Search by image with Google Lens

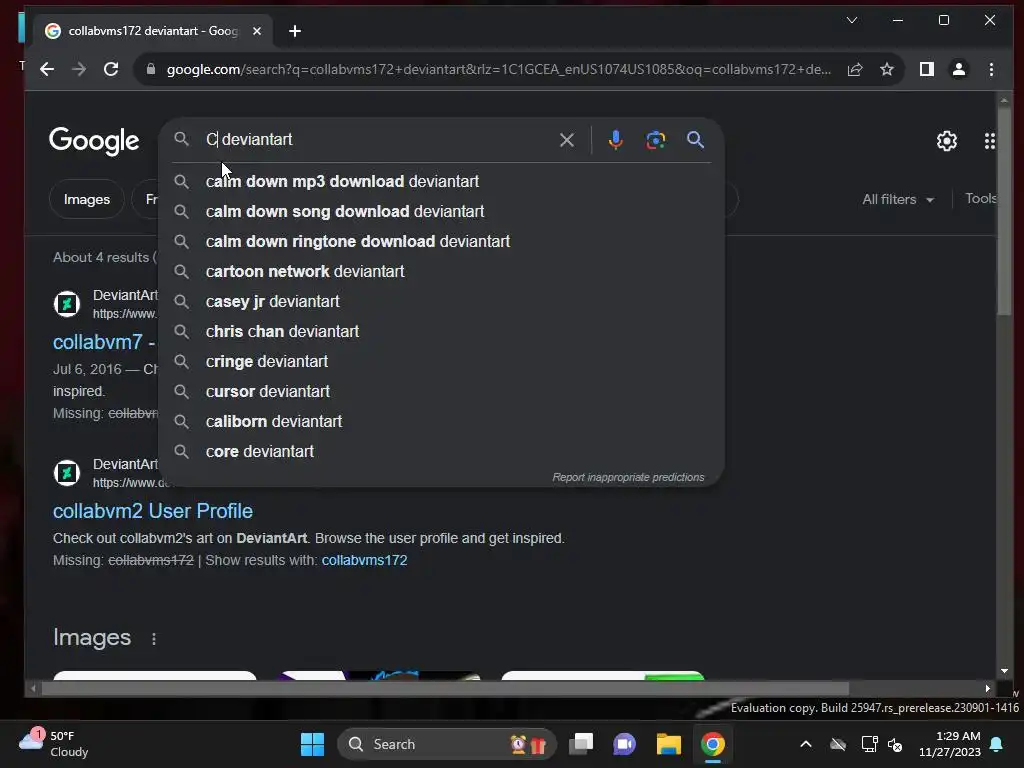(655, 140)
